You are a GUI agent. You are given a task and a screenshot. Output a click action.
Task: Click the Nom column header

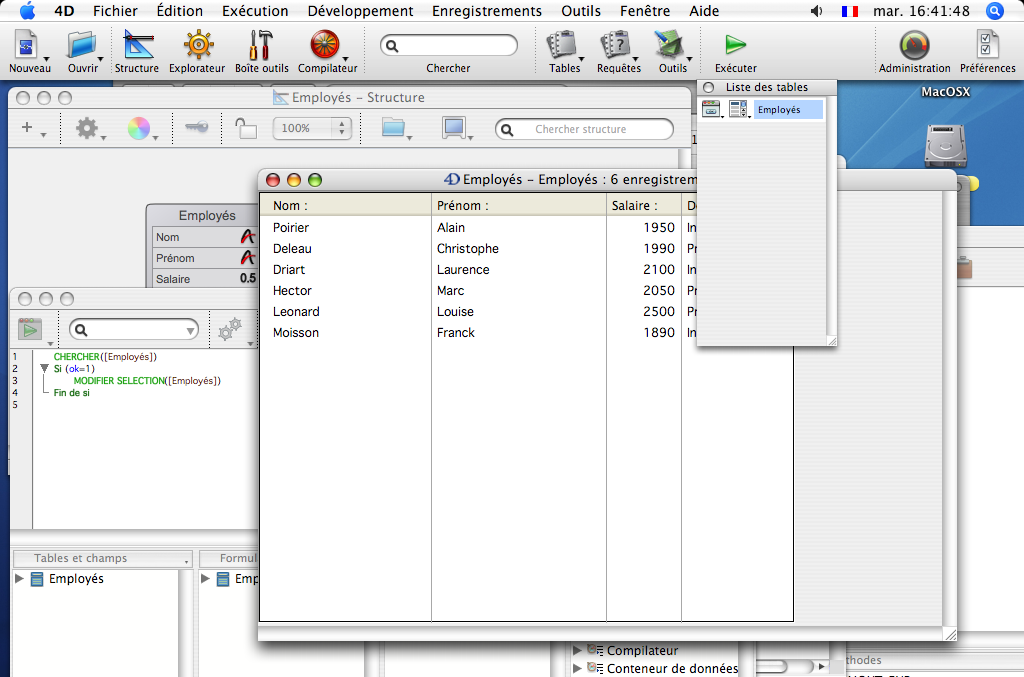point(345,205)
